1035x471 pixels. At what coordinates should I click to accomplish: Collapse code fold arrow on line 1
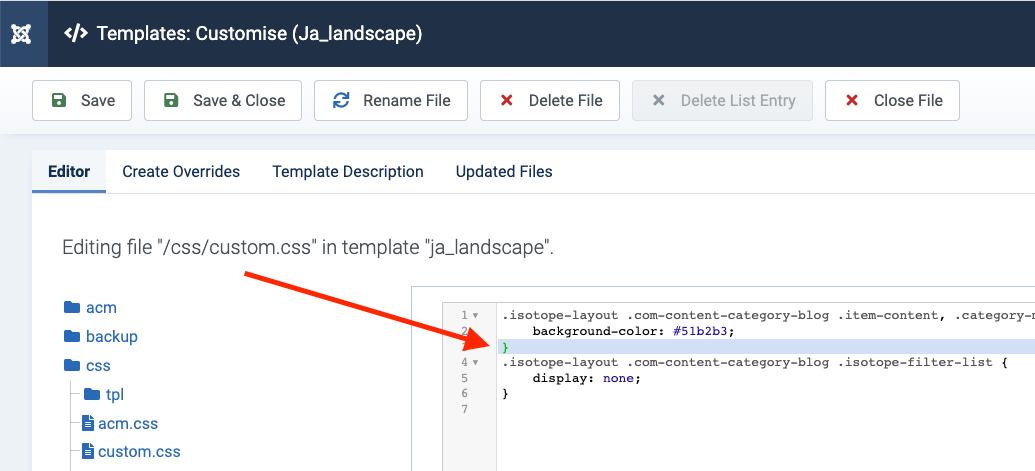[475, 315]
